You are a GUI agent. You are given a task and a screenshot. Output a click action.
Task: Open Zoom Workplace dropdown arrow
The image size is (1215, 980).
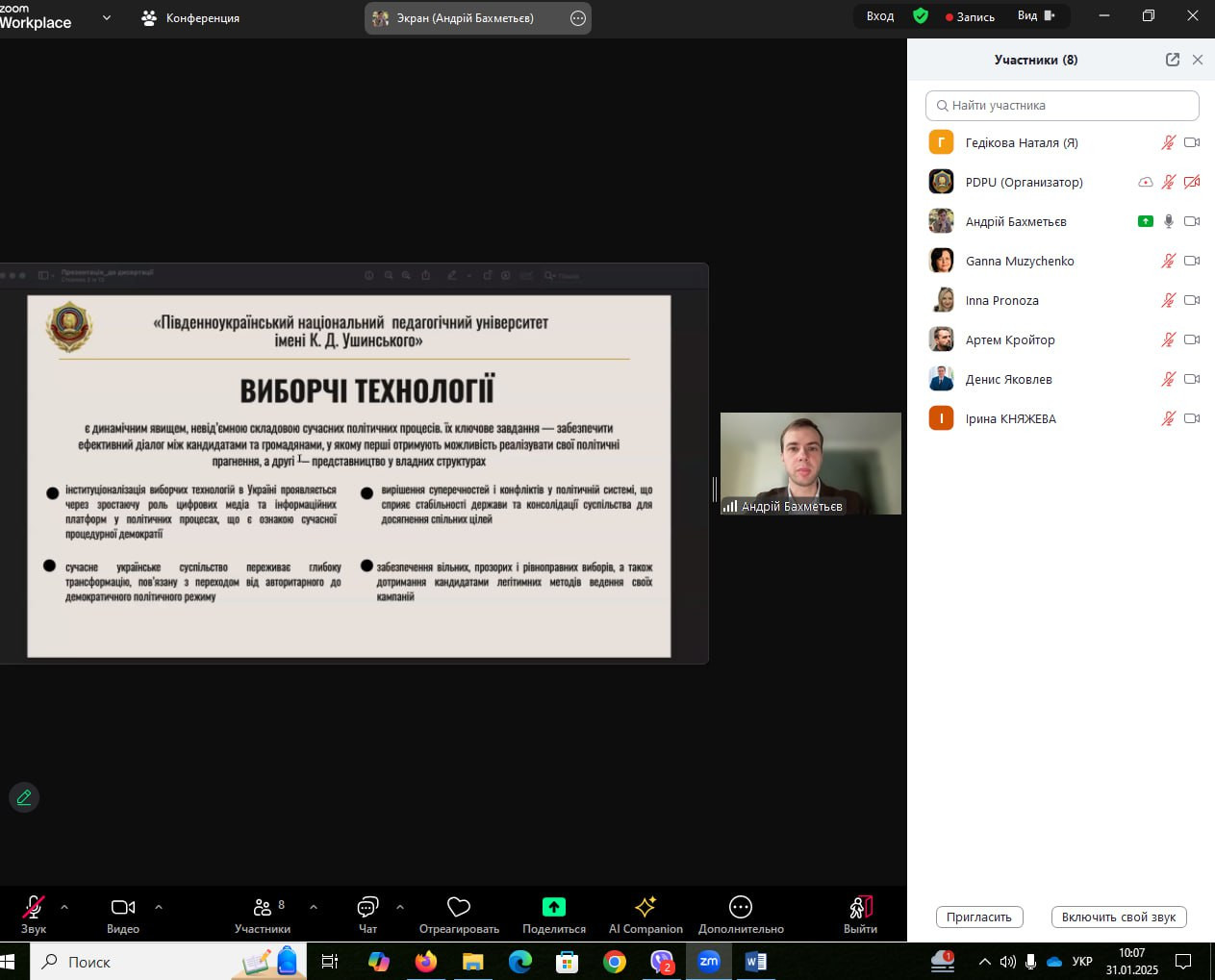click(x=107, y=17)
